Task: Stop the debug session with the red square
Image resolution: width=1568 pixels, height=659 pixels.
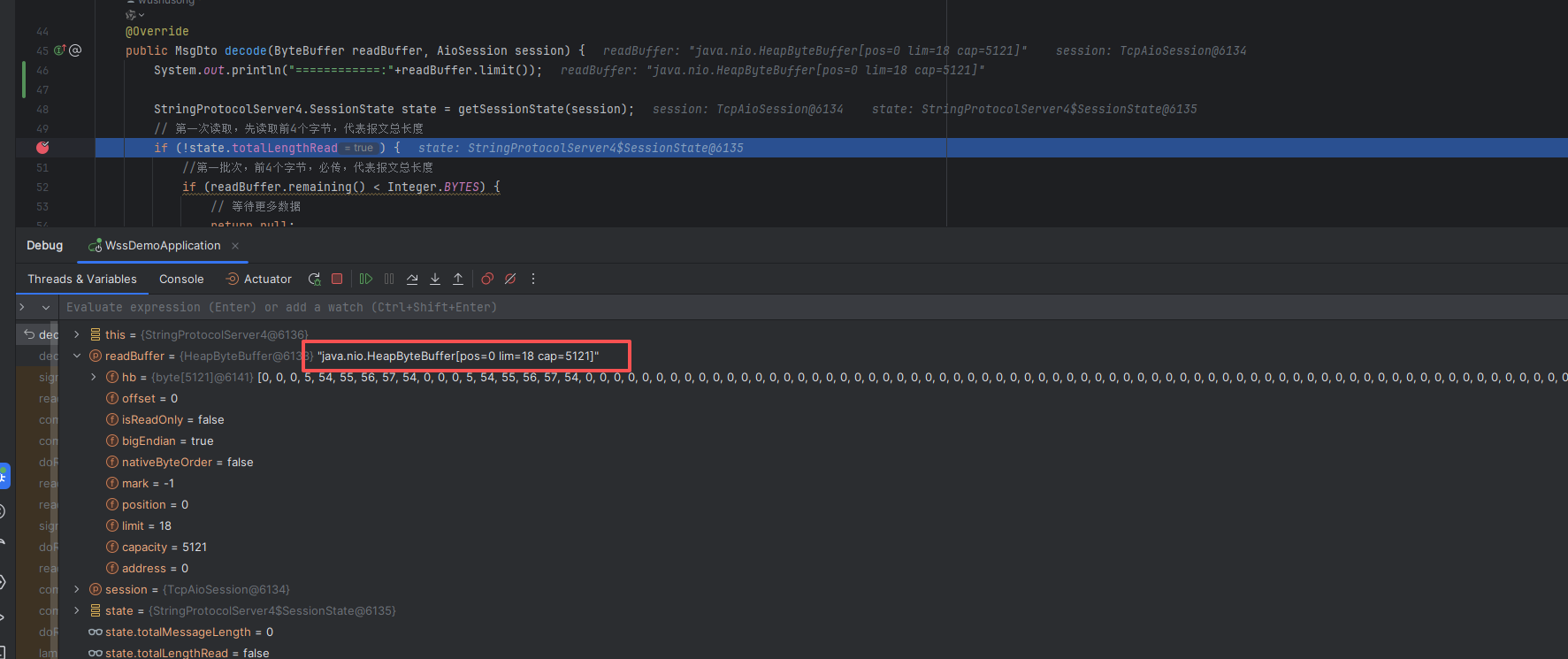Action: pos(337,279)
